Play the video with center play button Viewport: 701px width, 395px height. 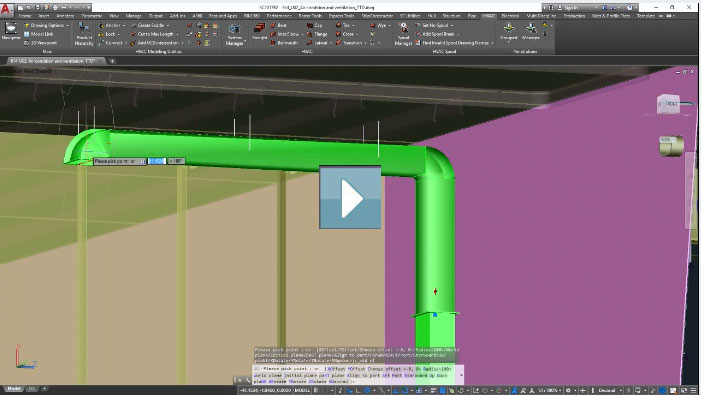click(350, 198)
